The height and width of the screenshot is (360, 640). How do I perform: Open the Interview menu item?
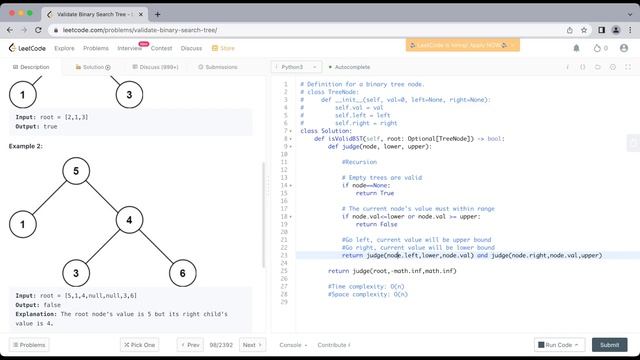click(x=129, y=48)
